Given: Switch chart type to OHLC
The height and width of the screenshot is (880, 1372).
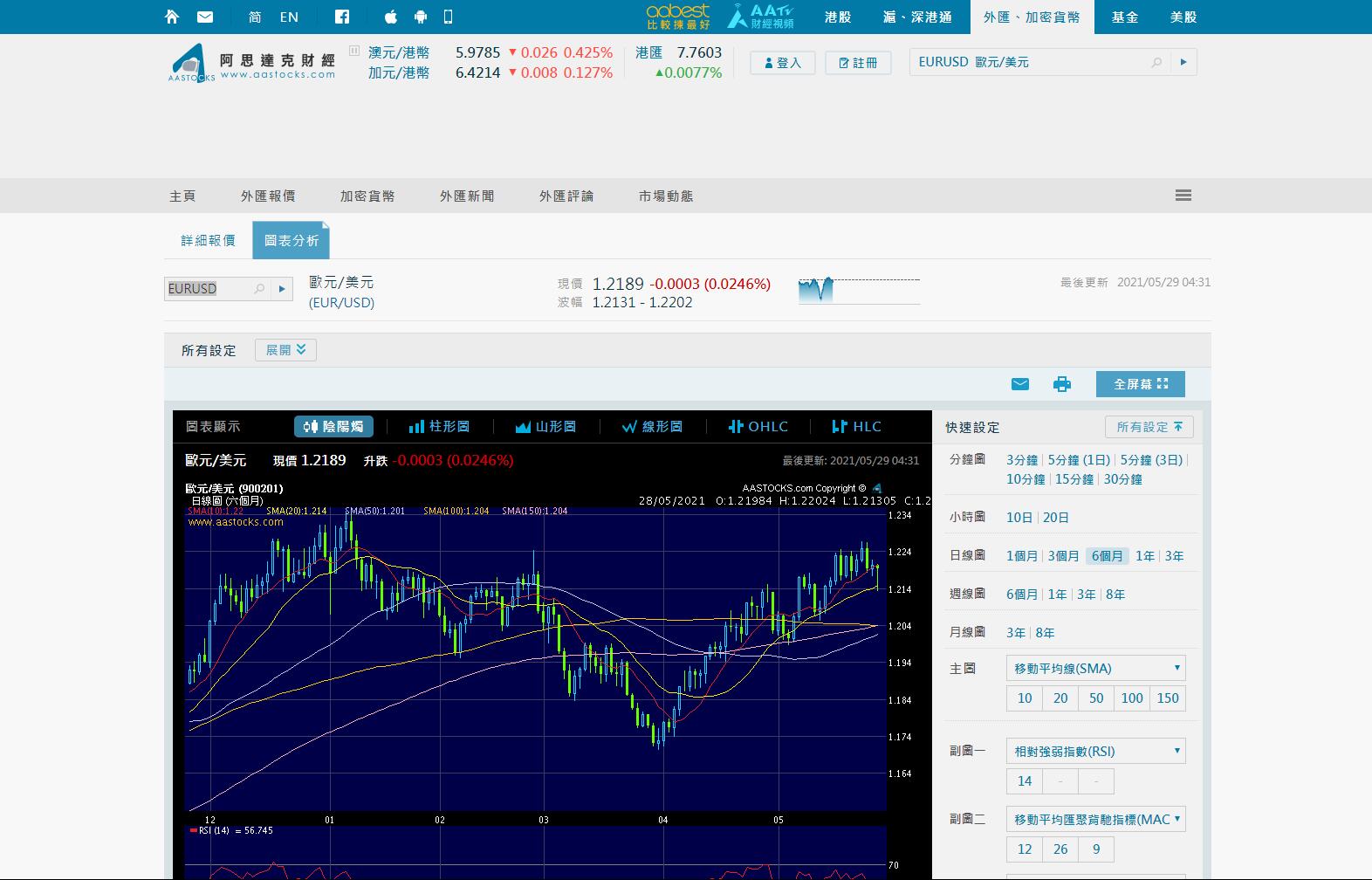Looking at the screenshot, I should tap(758, 426).
